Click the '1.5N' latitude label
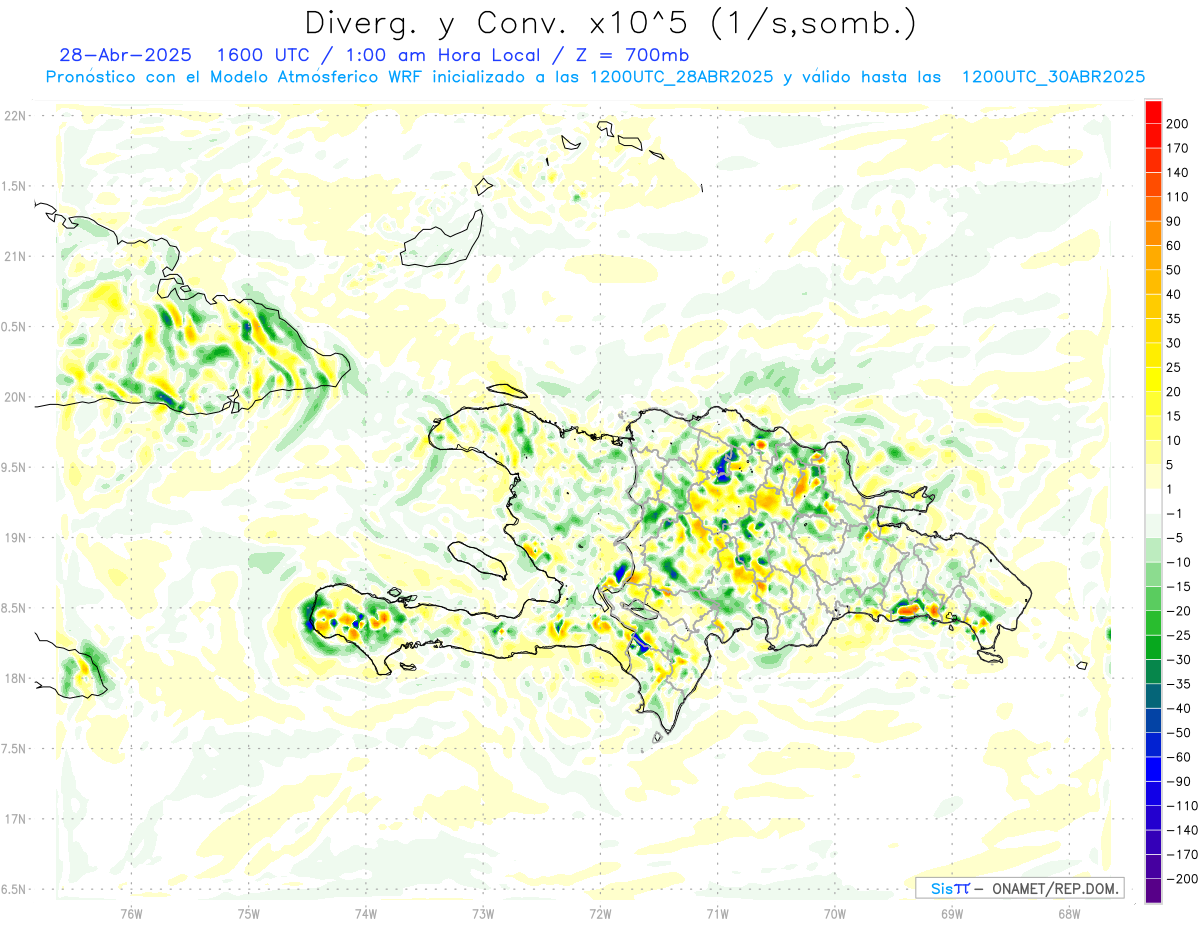 point(13,186)
